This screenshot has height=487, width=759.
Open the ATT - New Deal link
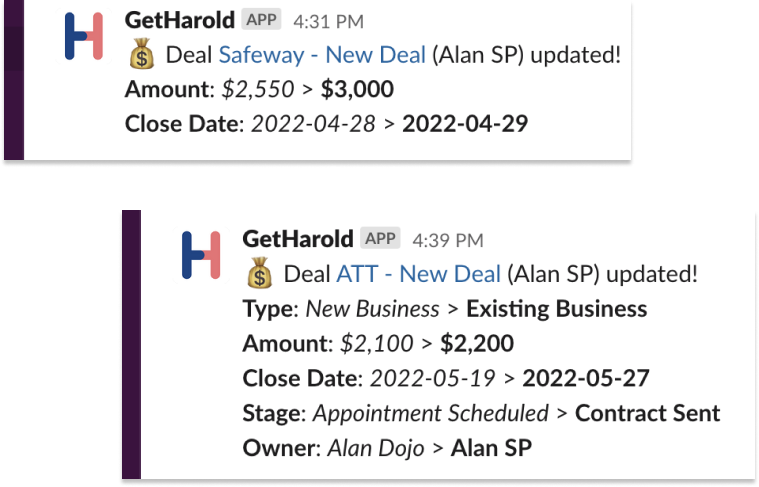point(419,274)
